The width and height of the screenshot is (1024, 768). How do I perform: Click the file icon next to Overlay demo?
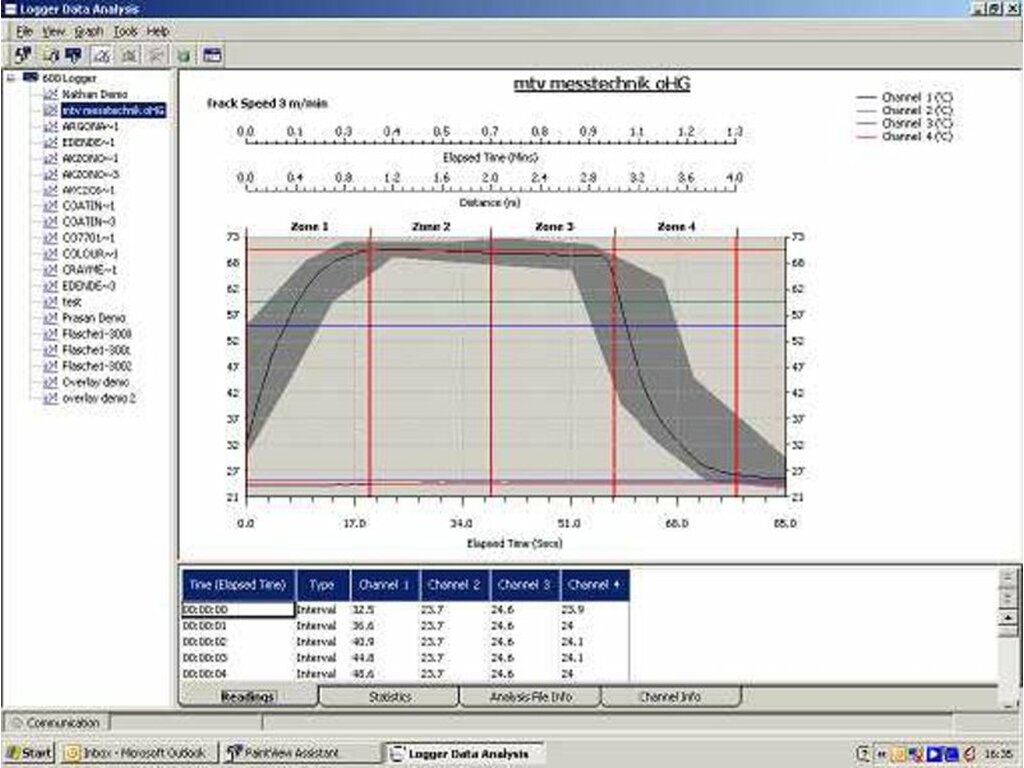point(50,381)
